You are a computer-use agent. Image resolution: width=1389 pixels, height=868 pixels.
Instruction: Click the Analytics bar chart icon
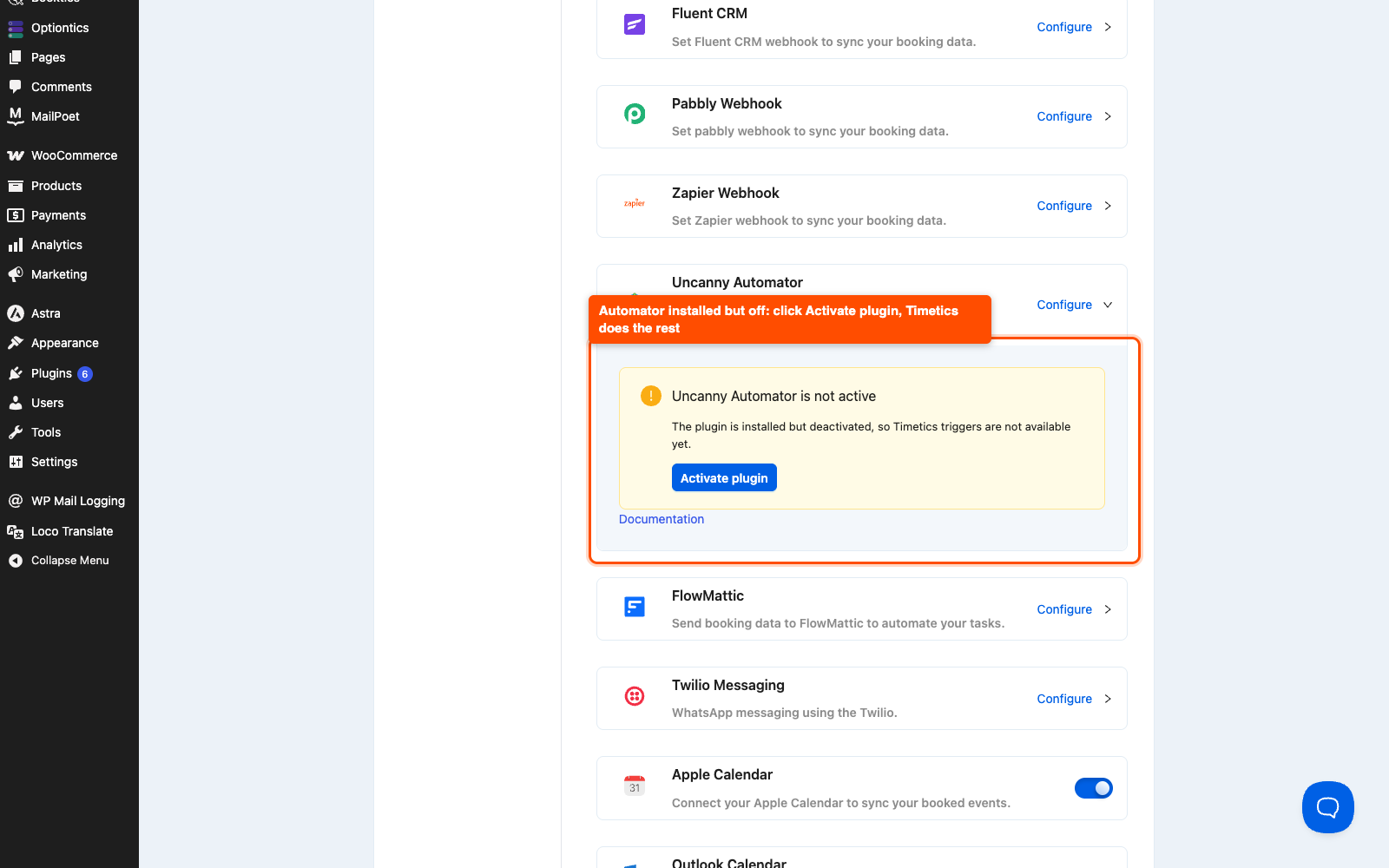tap(16, 245)
